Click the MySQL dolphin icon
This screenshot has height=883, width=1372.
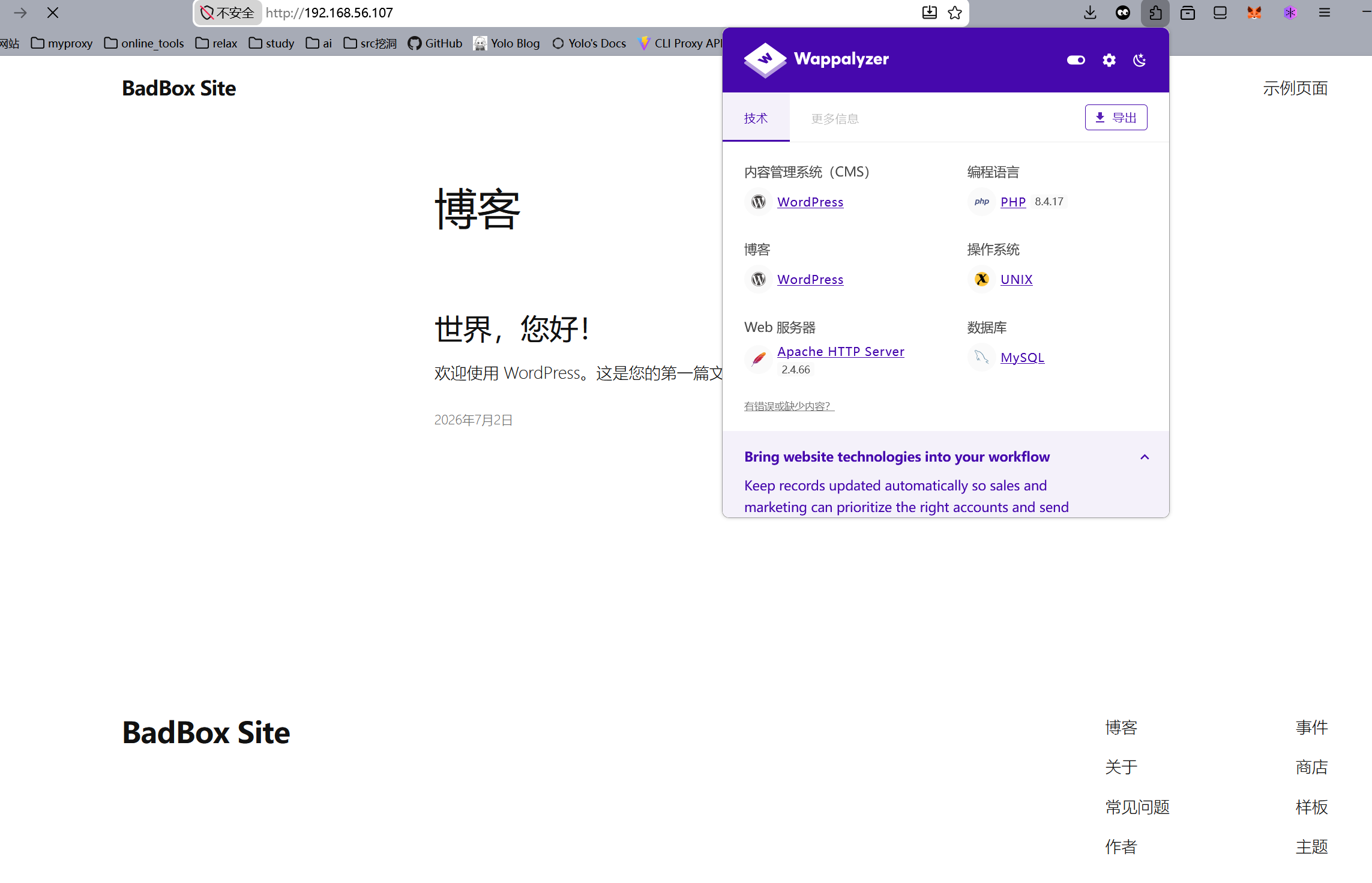pos(982,357)
